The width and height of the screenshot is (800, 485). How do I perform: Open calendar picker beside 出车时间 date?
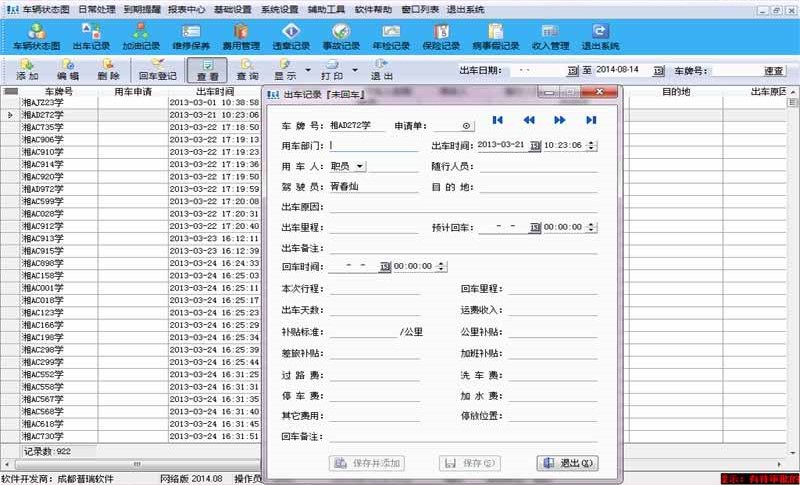pos(534,146)
